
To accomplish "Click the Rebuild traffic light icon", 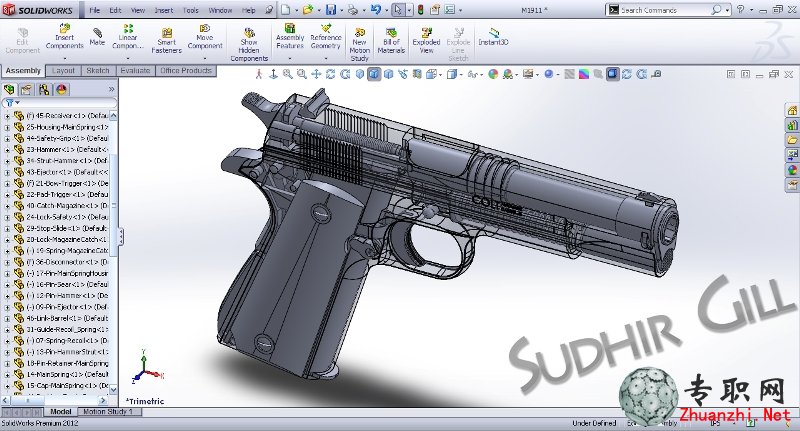I will [x=421, y=10].
